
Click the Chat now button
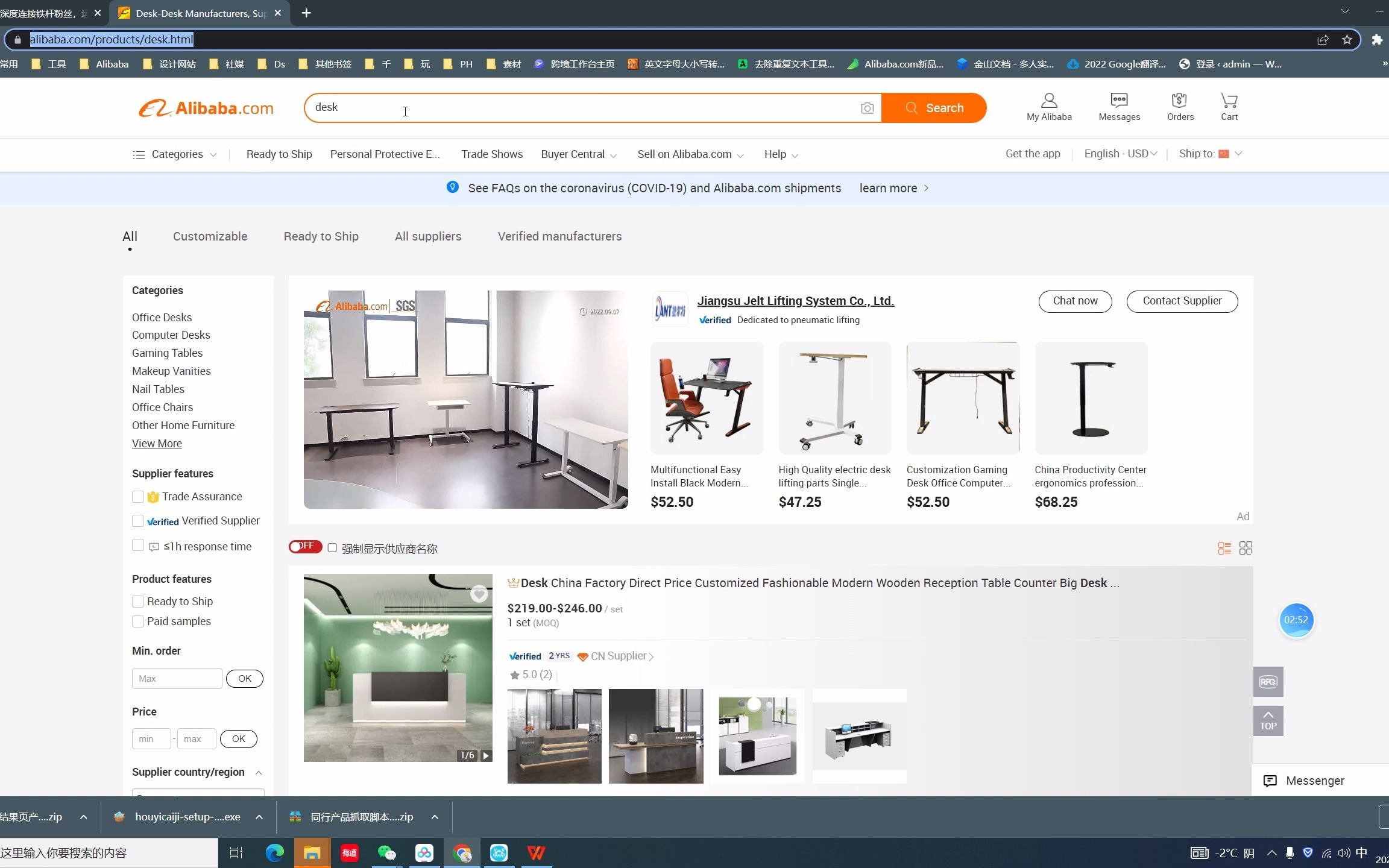[1075, 301]
